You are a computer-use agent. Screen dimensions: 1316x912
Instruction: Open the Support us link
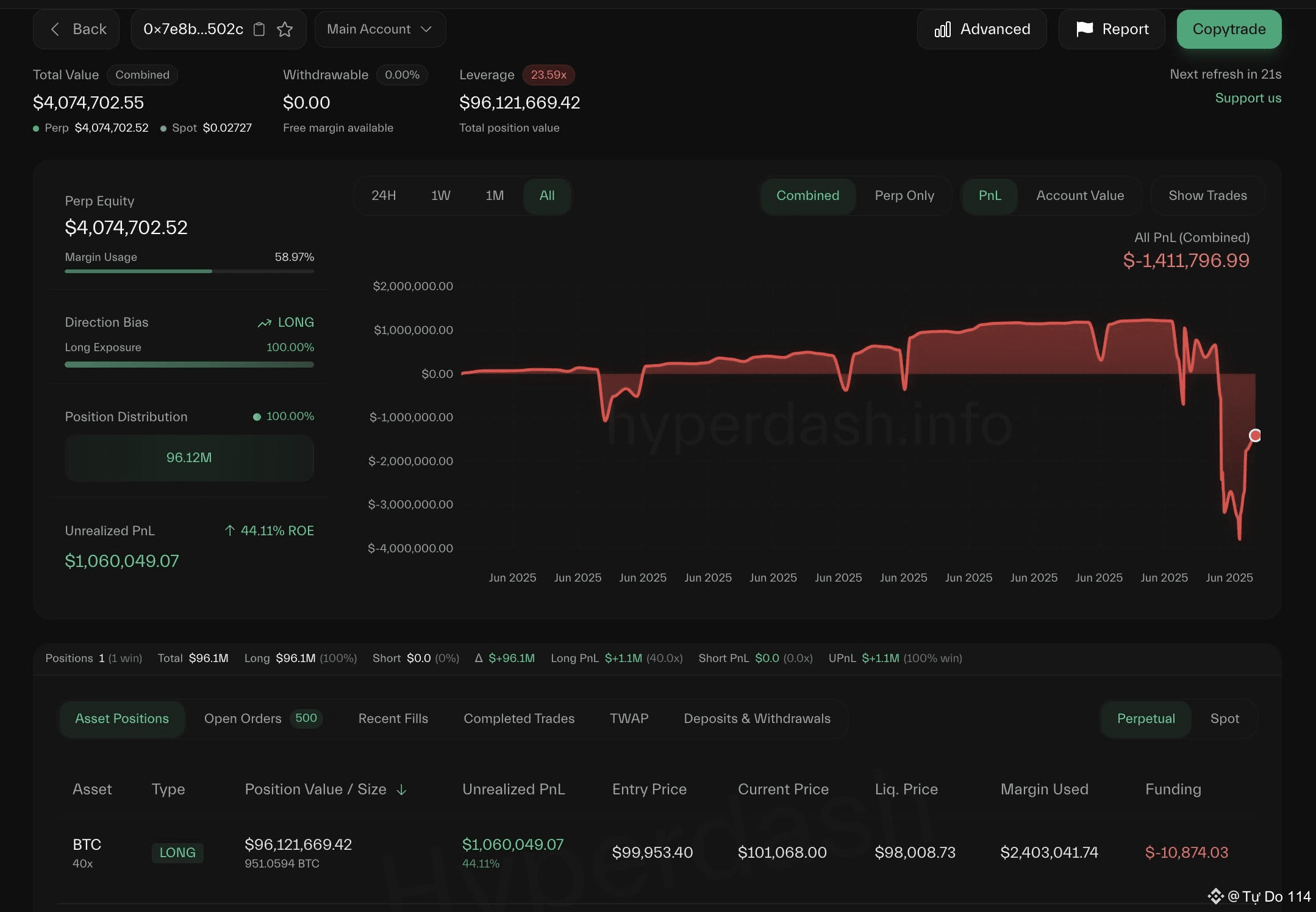[1247, 98]
